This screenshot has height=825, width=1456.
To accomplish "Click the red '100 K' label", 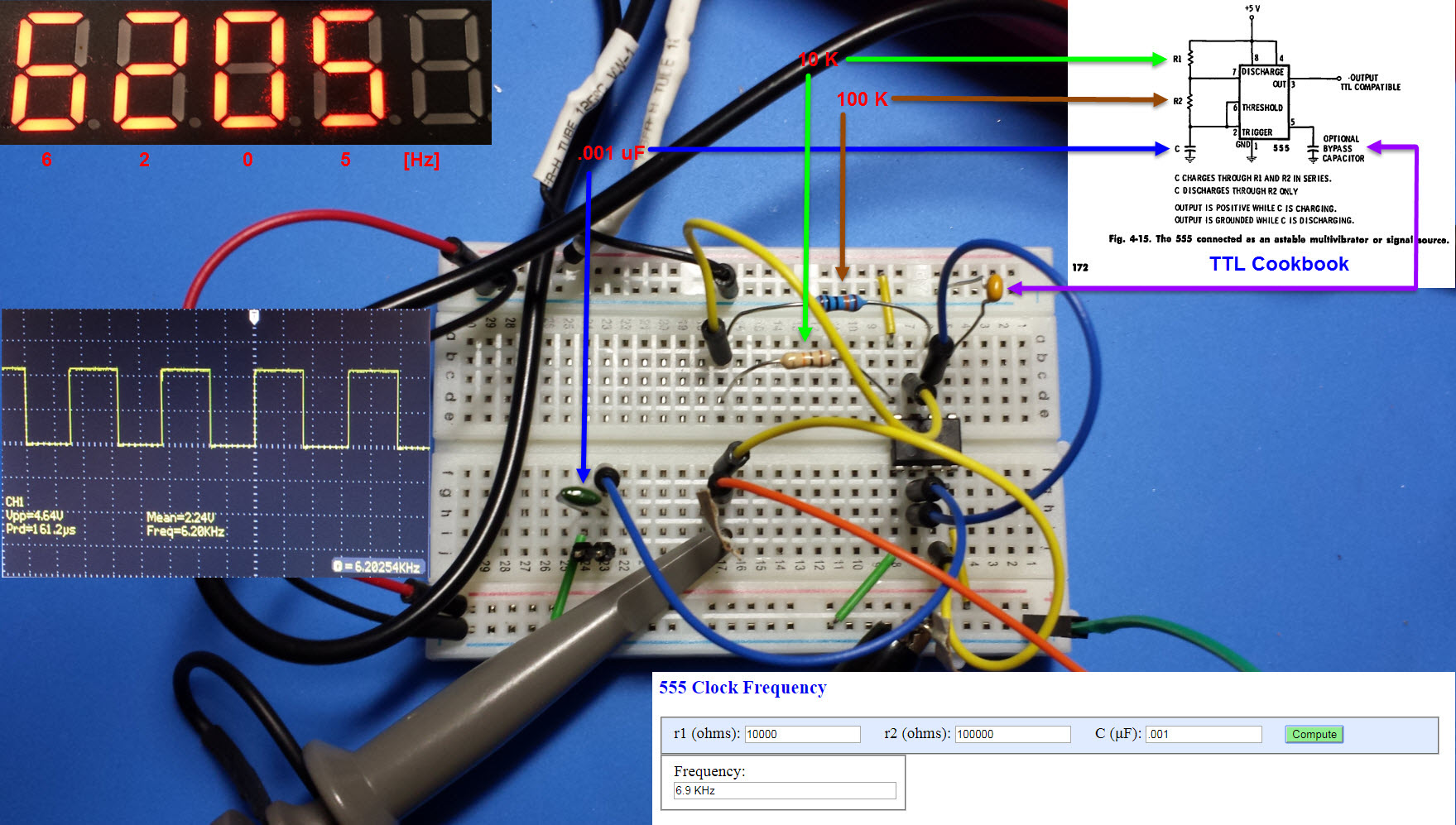I will click(861, 99).
